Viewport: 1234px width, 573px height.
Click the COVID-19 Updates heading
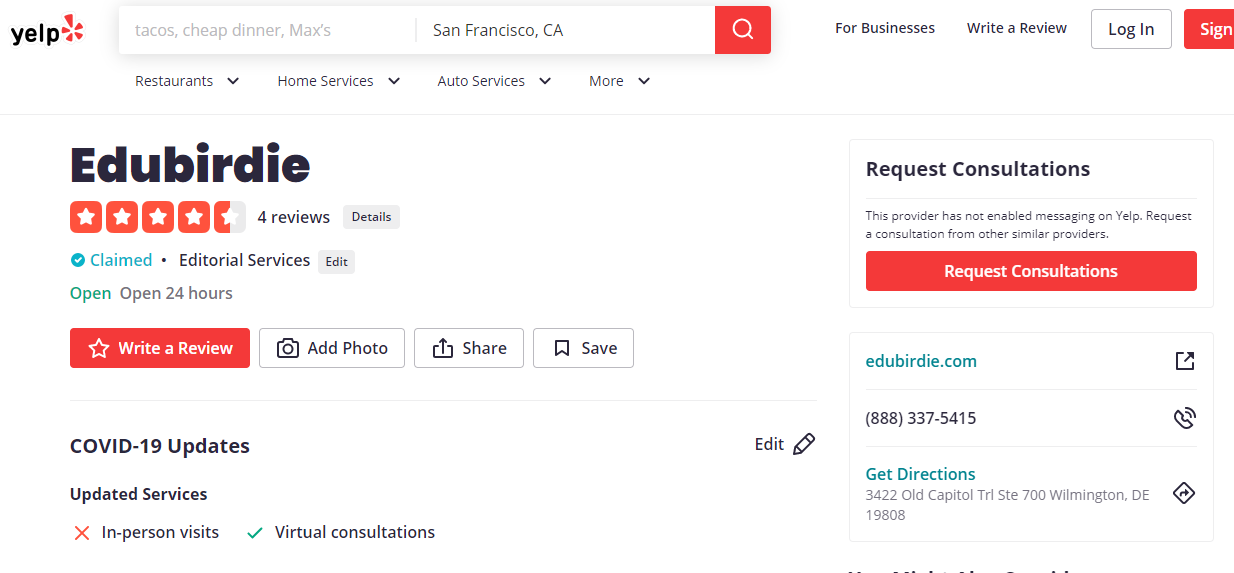(160, 446)
